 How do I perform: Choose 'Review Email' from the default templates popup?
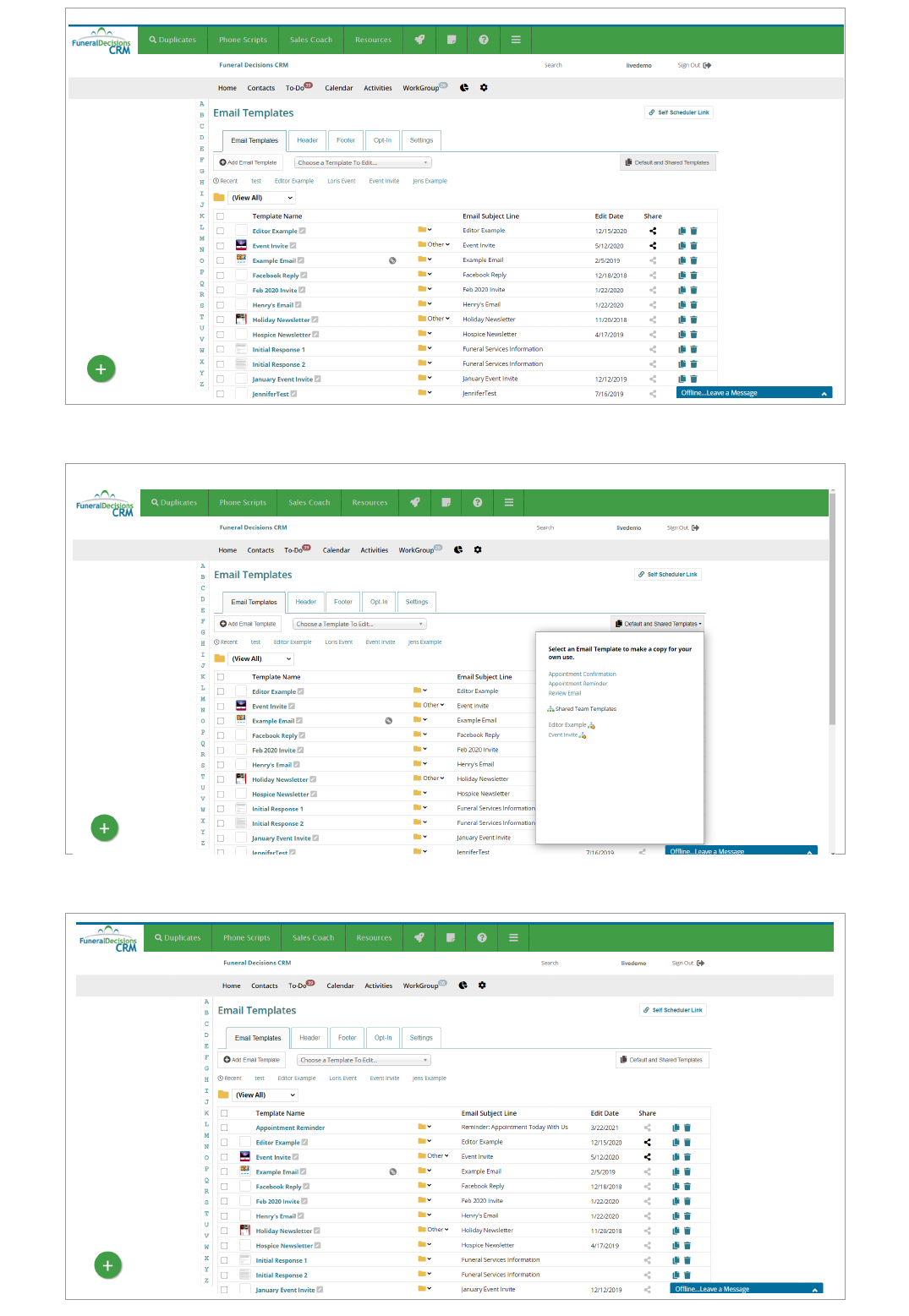point(564,693)
